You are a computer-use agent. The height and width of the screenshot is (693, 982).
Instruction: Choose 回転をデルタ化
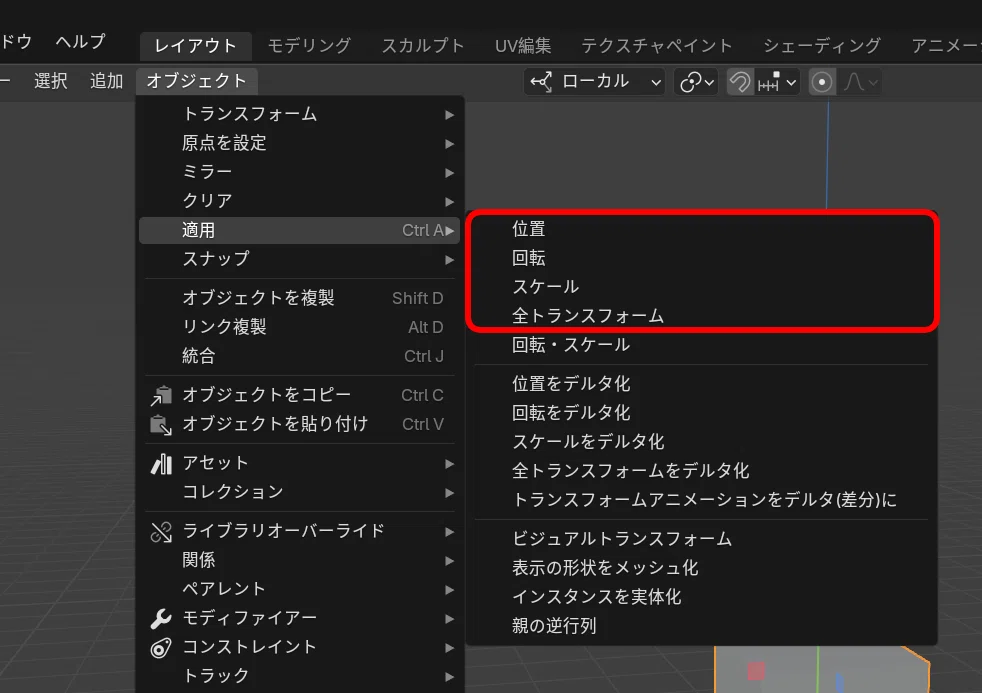pos(701,413)
